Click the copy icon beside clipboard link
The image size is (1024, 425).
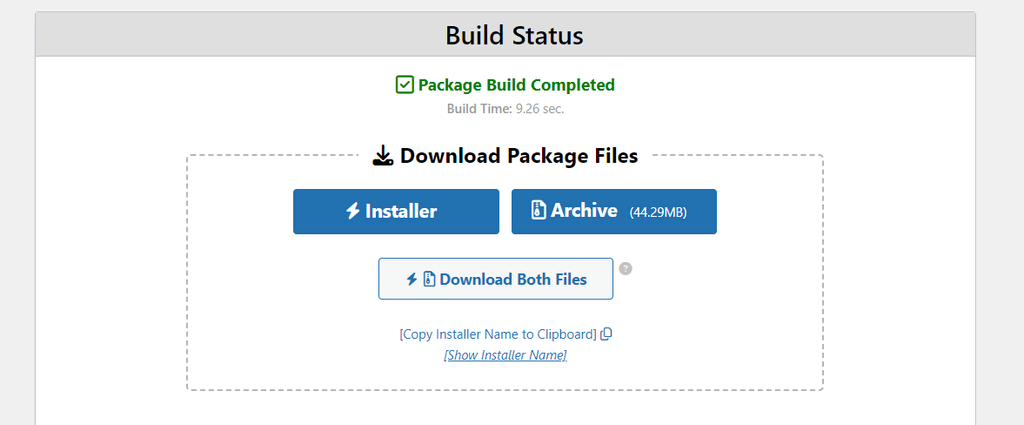(606, 334)
